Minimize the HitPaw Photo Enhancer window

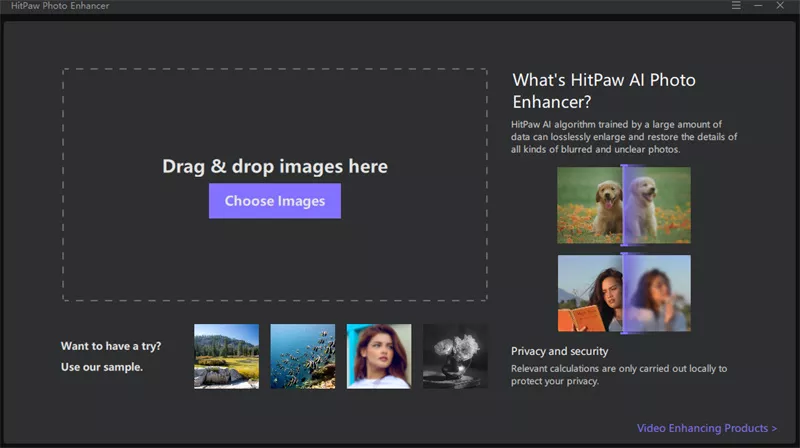click(758, 6)
